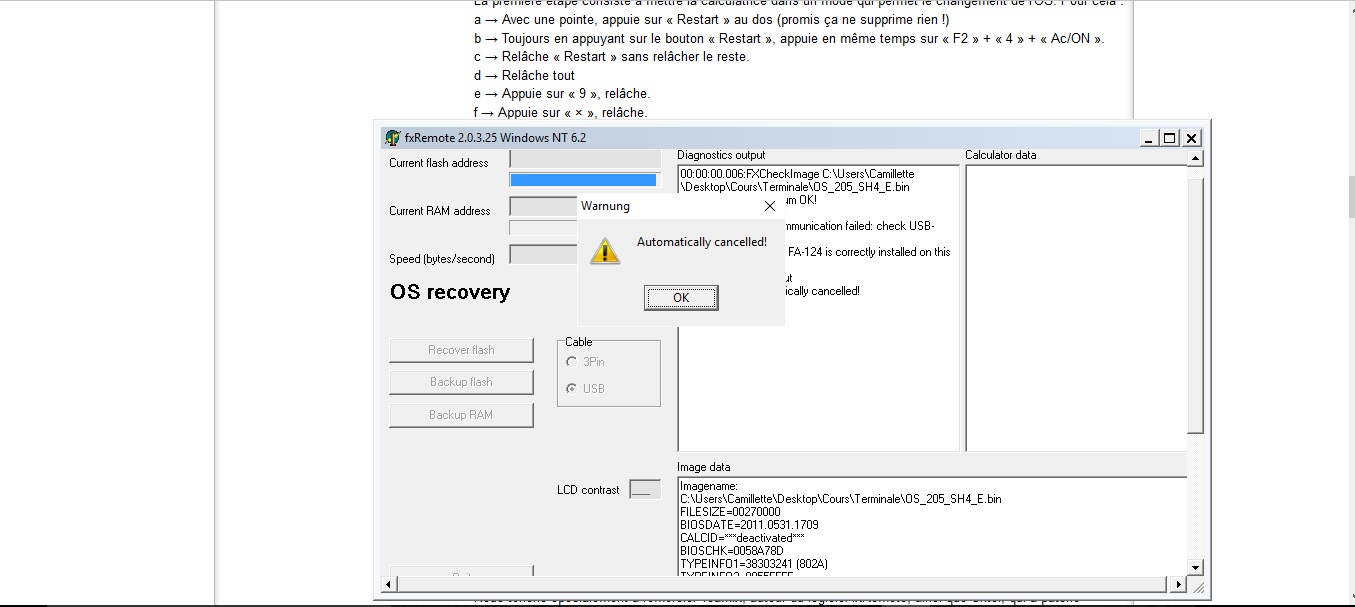Click inside the Calculator data box
1355x607 pixels.
click(x=1075, y=308)
